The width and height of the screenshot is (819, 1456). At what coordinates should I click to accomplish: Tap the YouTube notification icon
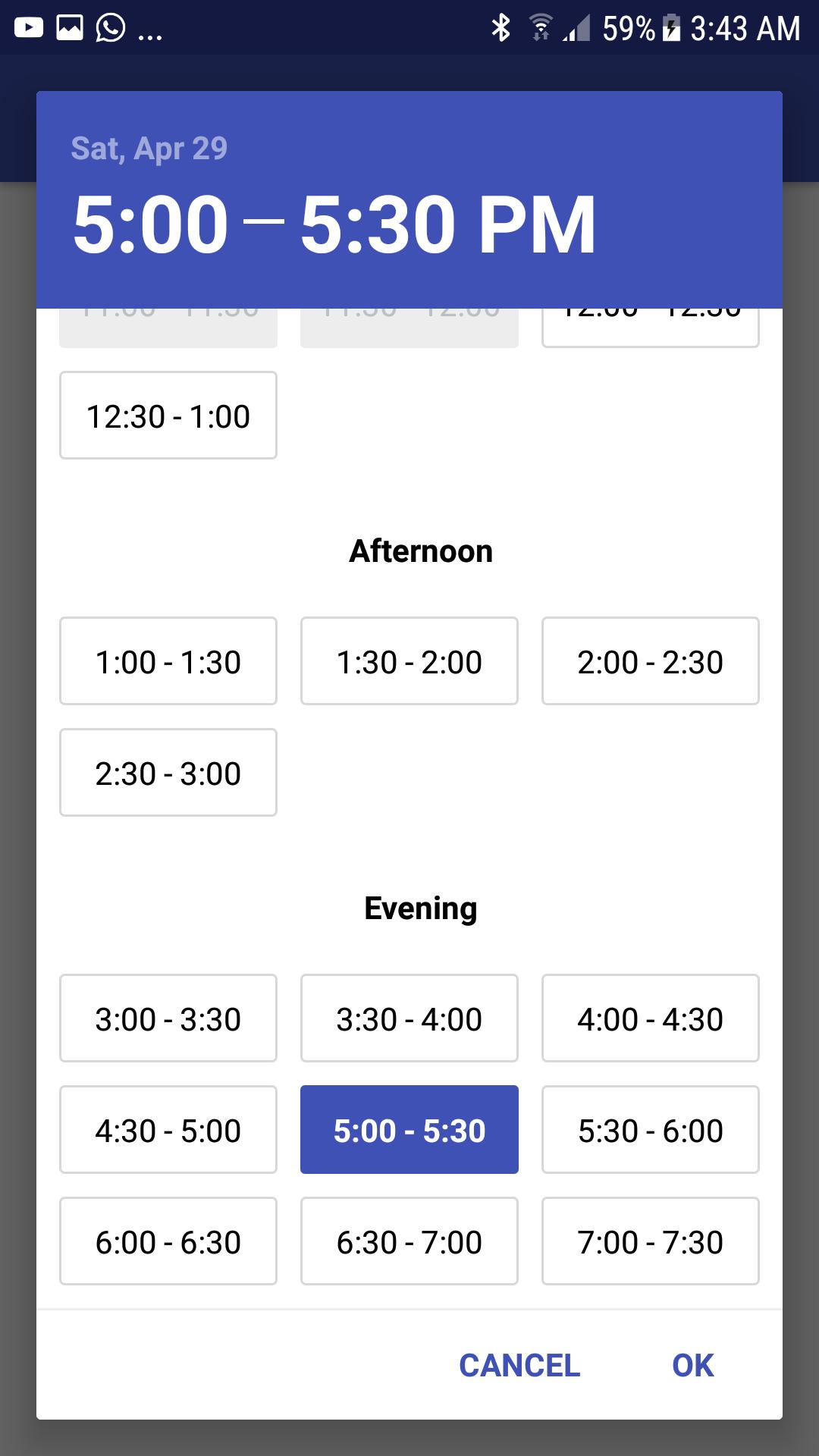[29, 28]
